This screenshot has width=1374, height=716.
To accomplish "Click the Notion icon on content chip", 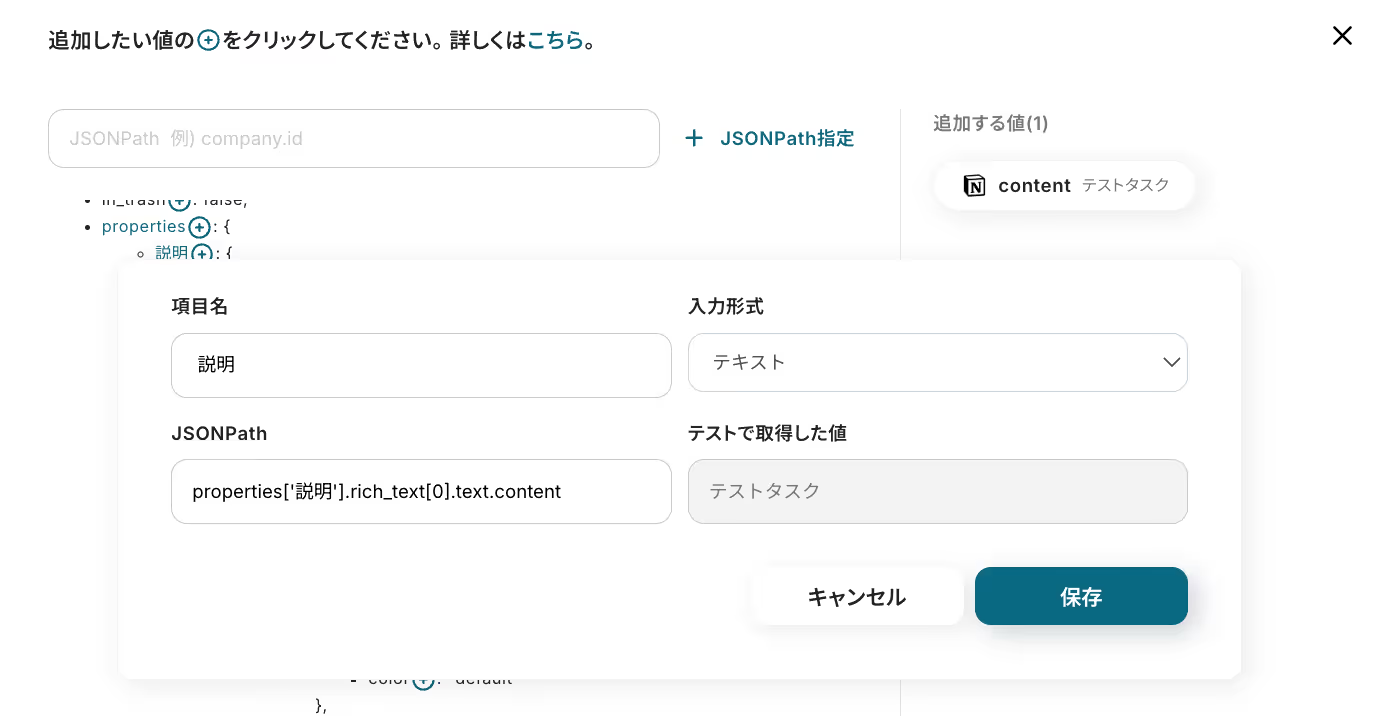I will click(974, 186).
